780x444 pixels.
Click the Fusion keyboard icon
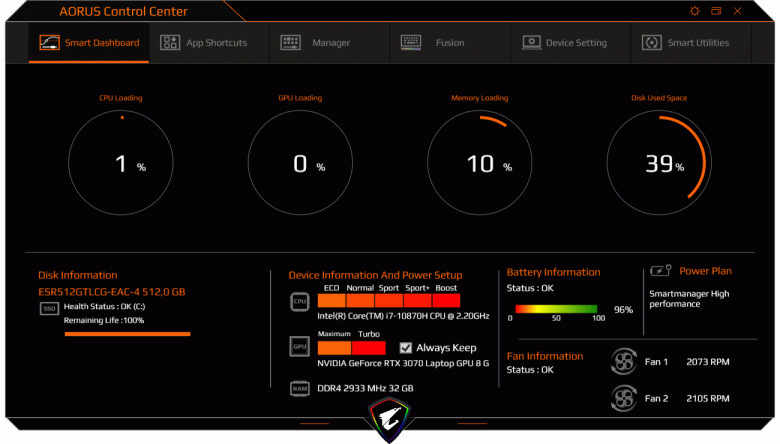[411, 42]
